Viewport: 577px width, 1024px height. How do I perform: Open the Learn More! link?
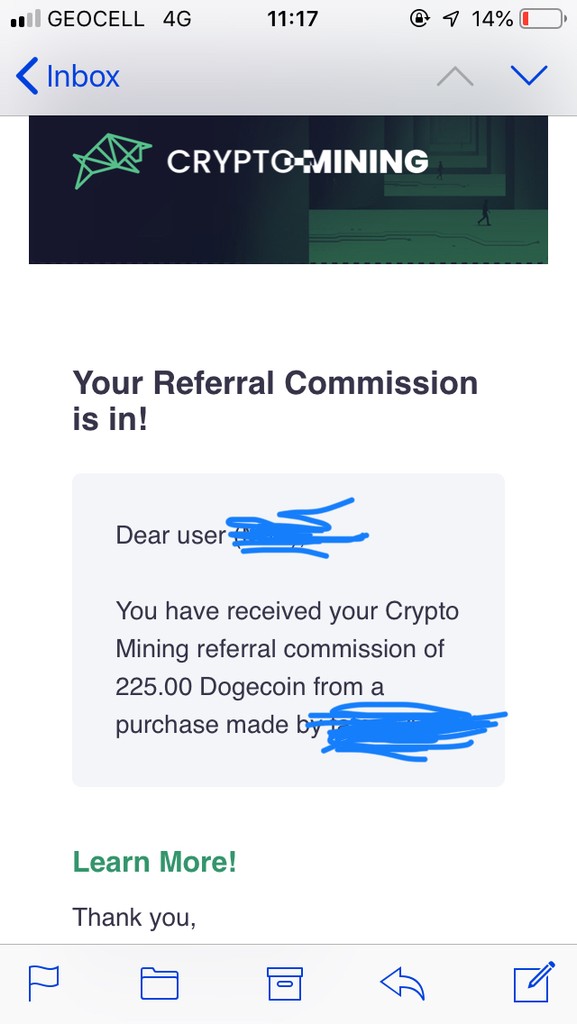coord(154,861)
